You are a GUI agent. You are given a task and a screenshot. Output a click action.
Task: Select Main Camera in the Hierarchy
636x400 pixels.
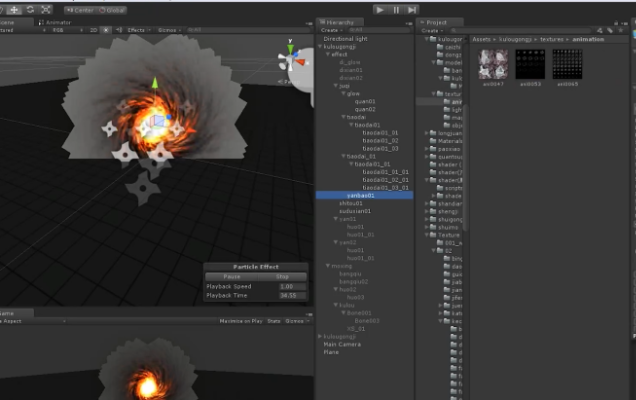(342, 344)
